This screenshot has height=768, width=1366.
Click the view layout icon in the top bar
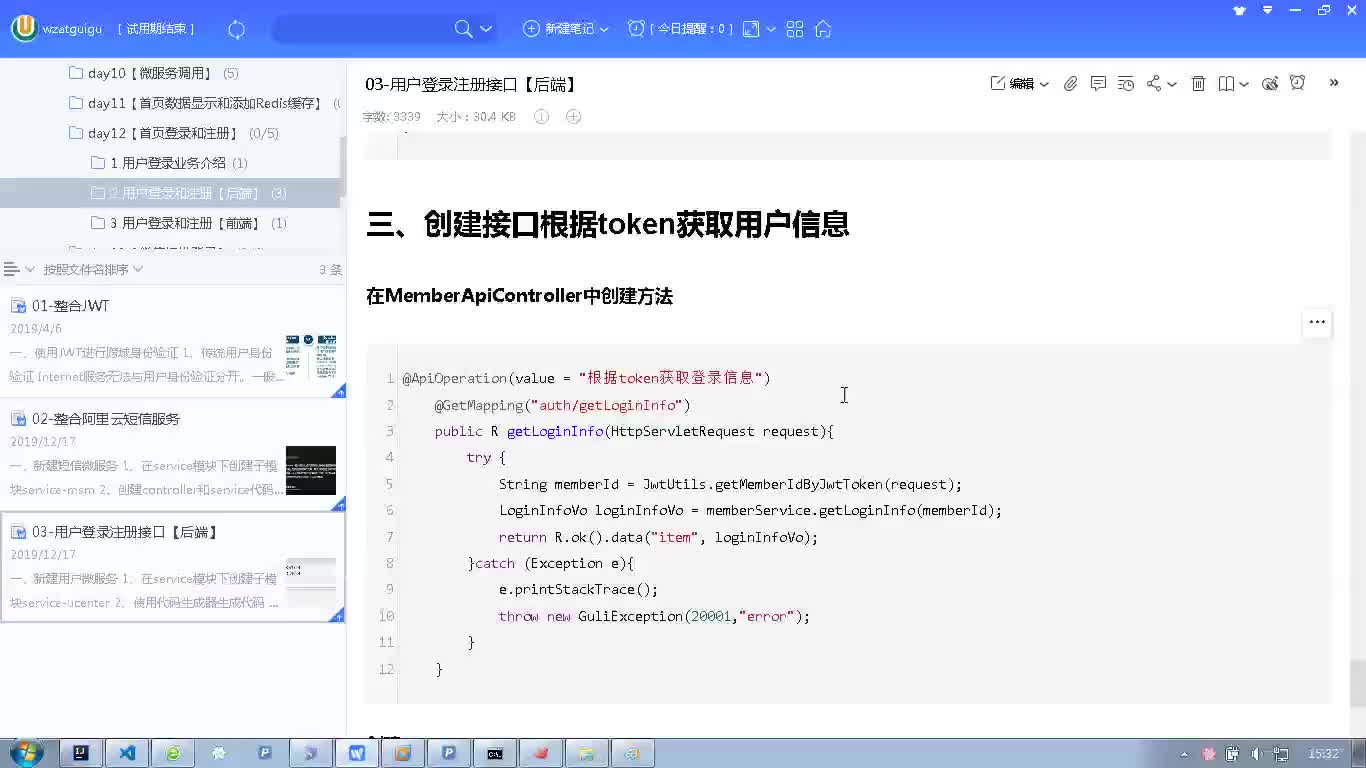pyautogui.click(x=751, y=29)
